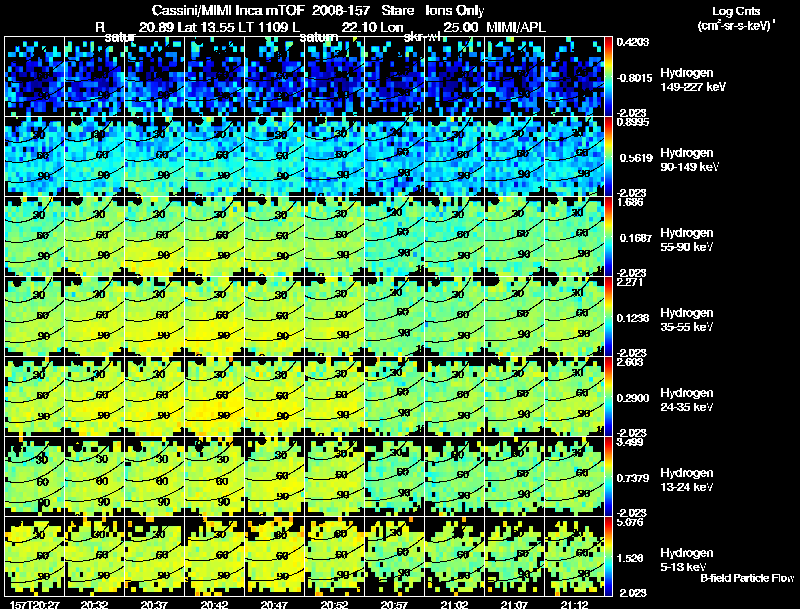Open the 5-13 keV panel at 20:27

pos(34,556)
